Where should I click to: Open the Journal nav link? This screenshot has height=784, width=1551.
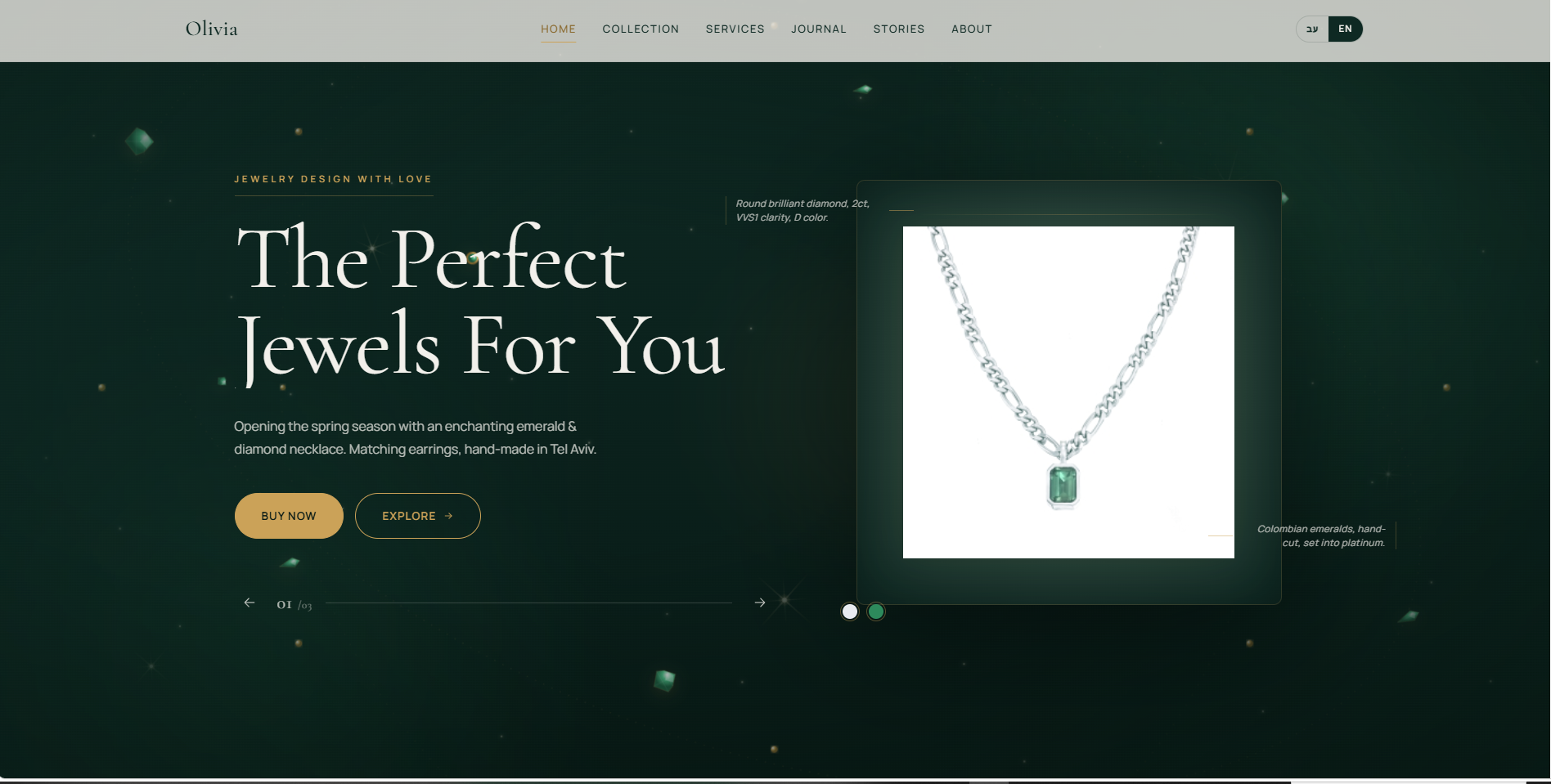(819, 29)
